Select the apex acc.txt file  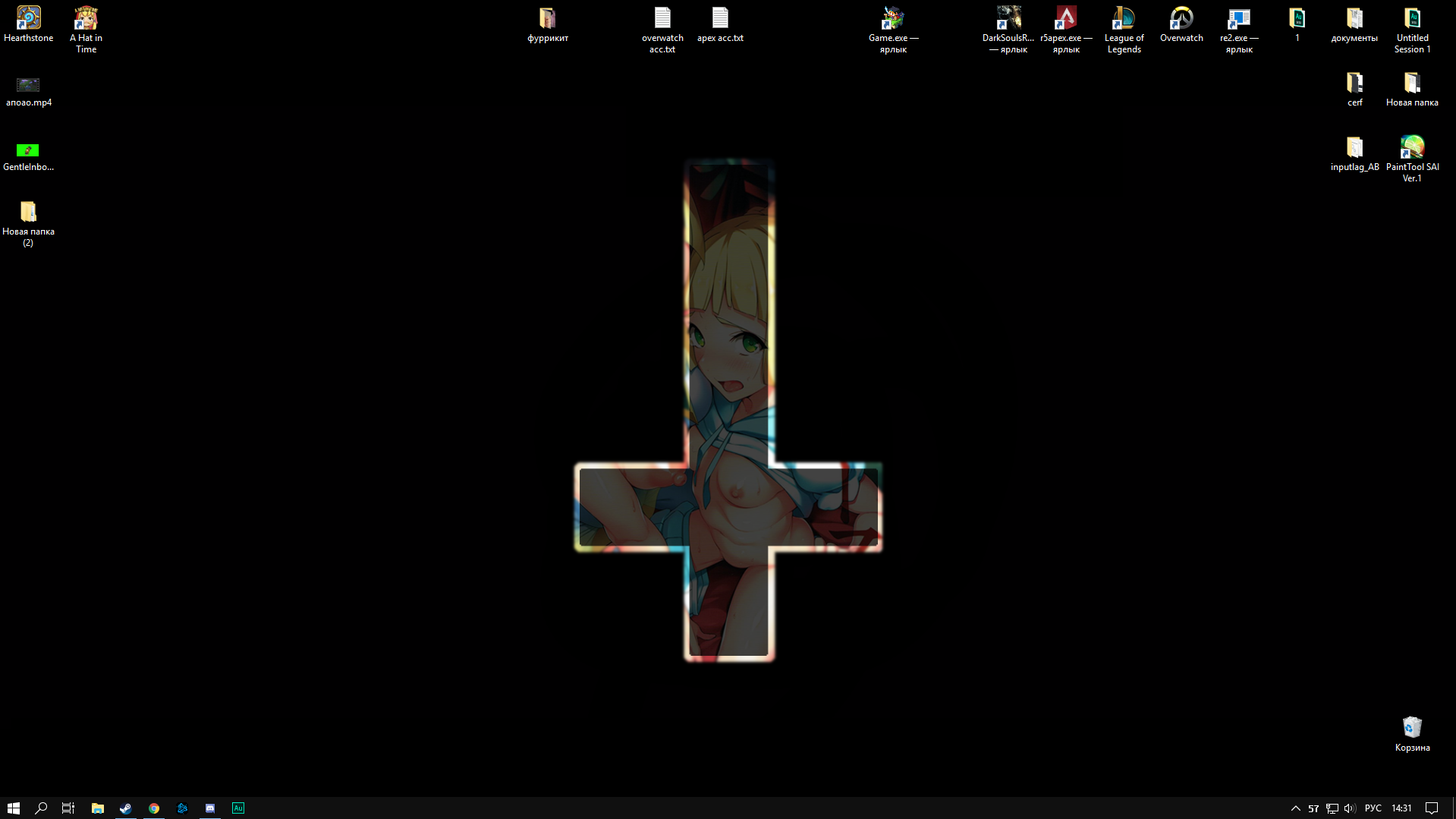click(x=720, y=24)
